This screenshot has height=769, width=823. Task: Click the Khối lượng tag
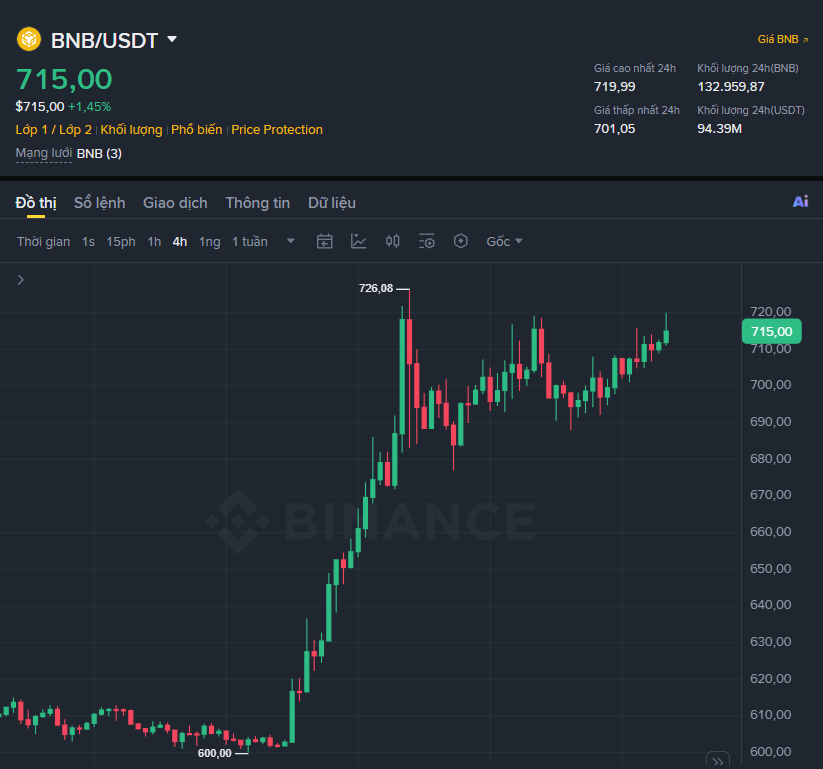coord(131,130)
